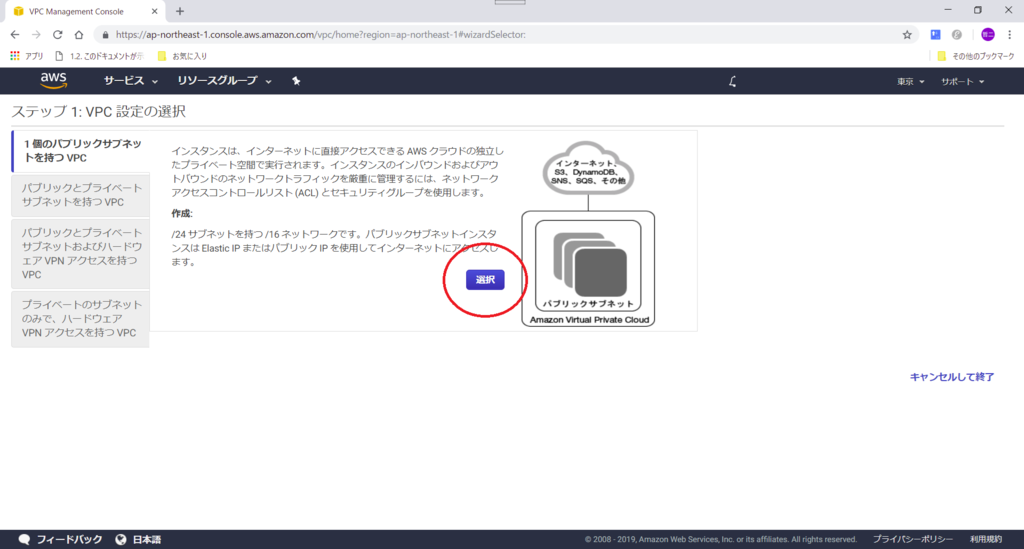Image resolution: width=1024 pixels, height=549 pixels.
Task: Click the site lock padlock icon
Action: pyautogui.click(x=105, y=35)
